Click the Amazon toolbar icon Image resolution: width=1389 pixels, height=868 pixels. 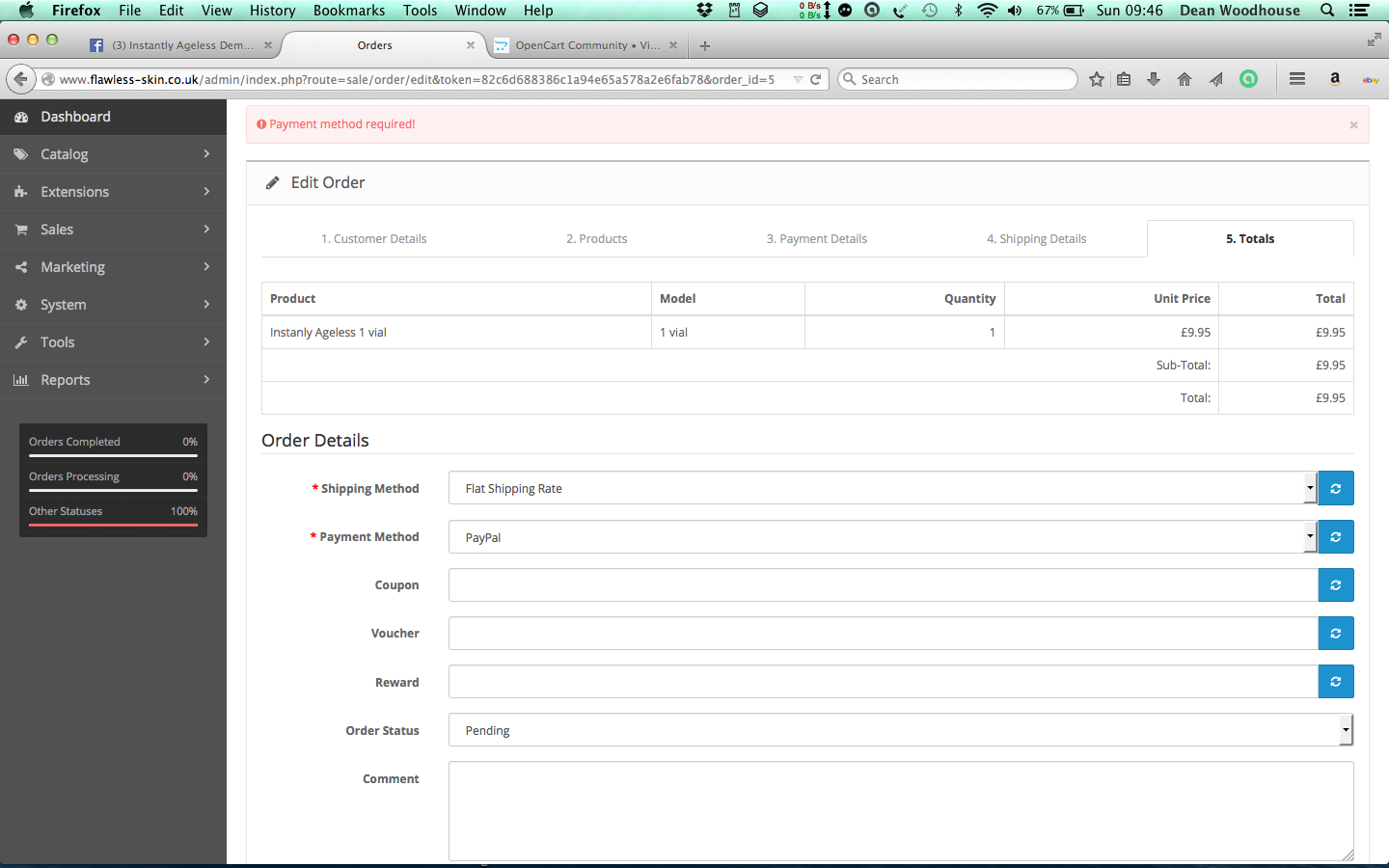pyautogui.click(x=1335, y=79)
